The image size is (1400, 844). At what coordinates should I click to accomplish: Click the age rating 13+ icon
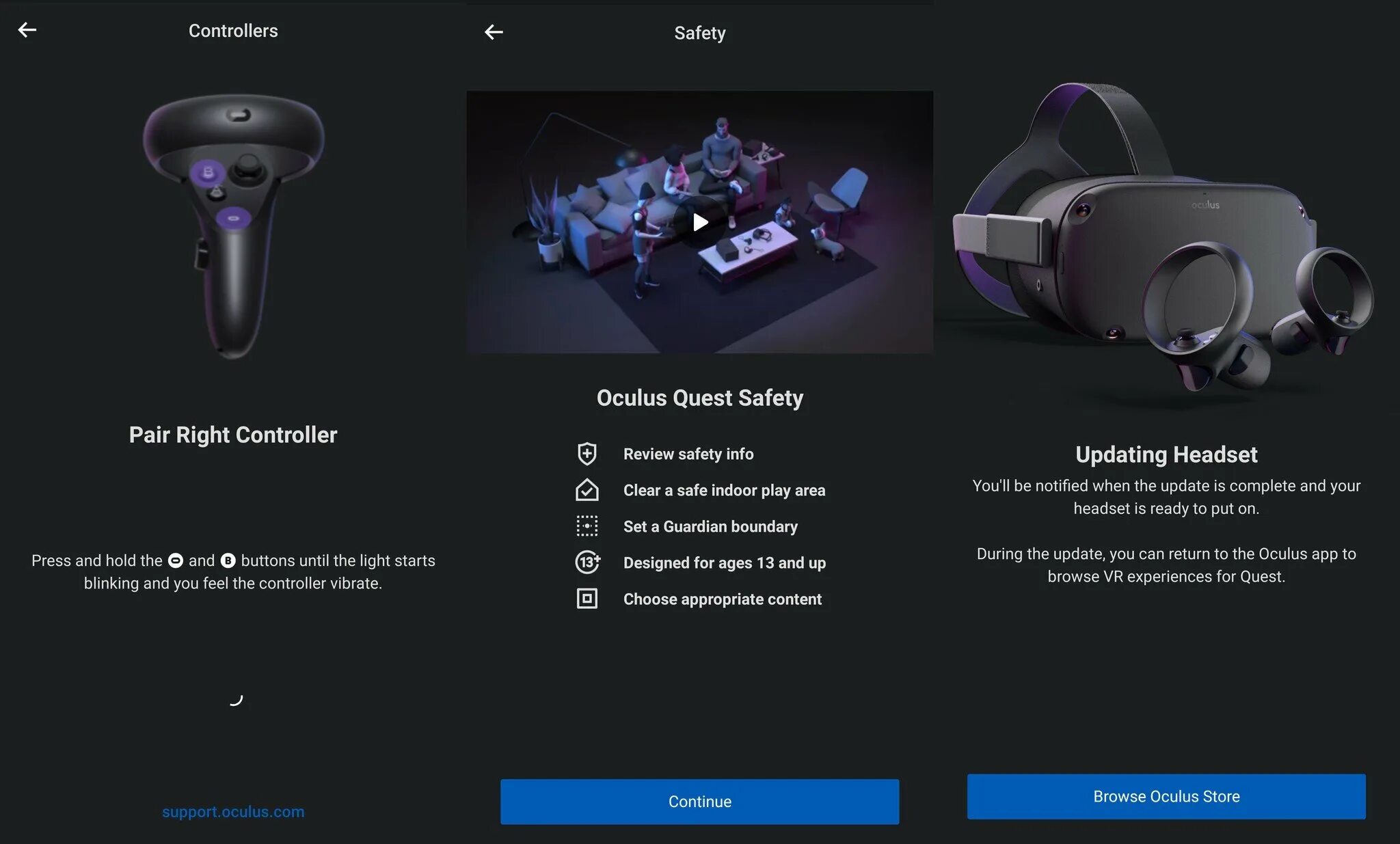tap(587, 561)
